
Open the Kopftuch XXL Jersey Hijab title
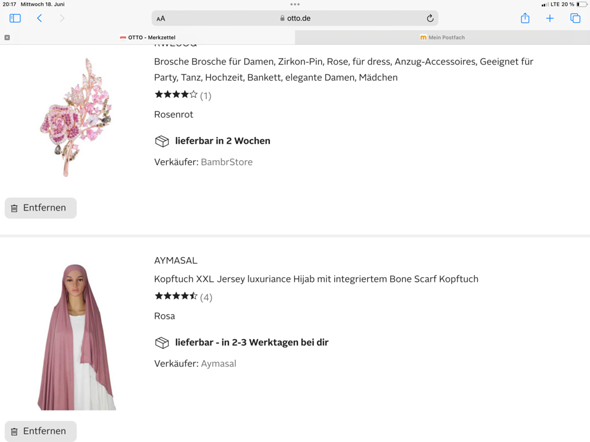point(316,279)
